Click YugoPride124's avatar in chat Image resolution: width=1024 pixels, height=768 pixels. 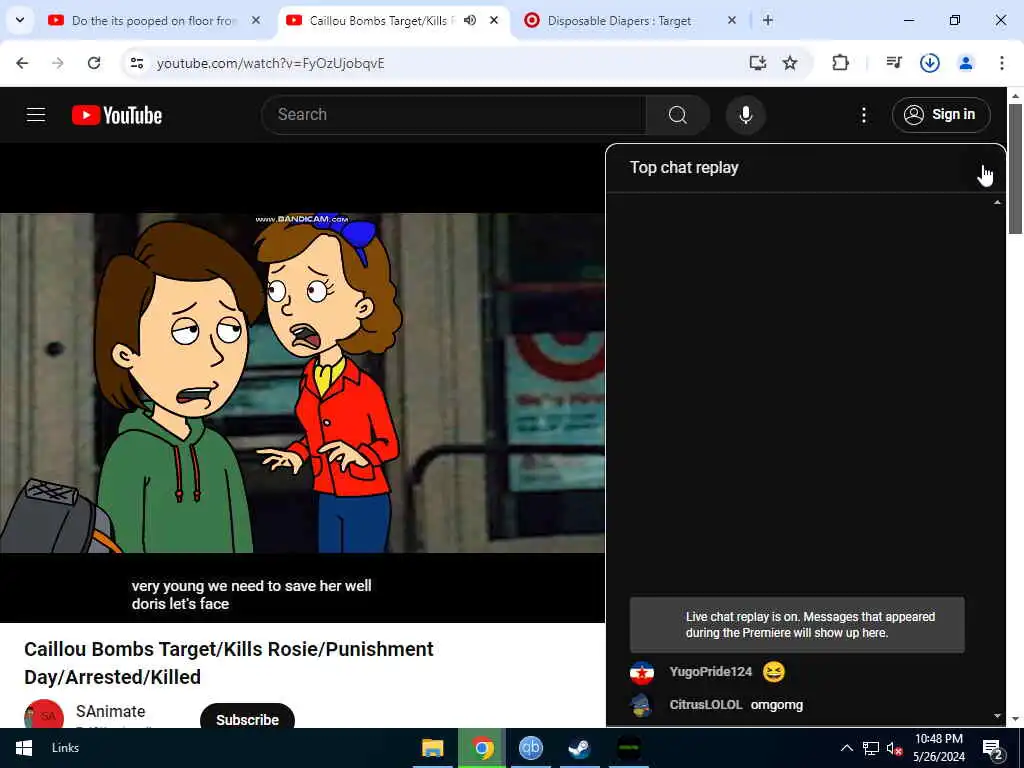click(642, 672)
